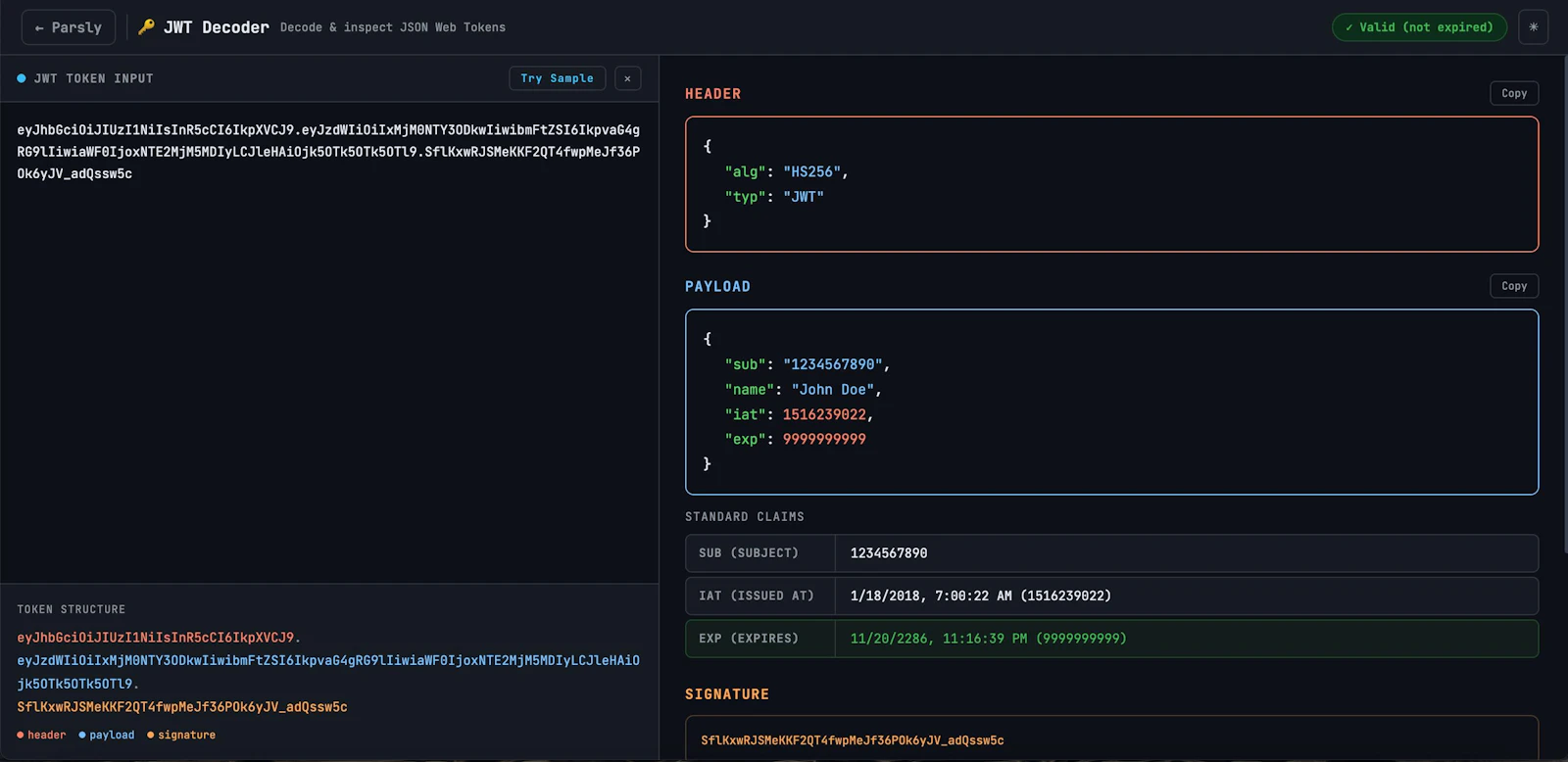The width and height of the screenshot is (1568, 762).
Task: Click the header legend orange dot
Action: coord(21,735)
